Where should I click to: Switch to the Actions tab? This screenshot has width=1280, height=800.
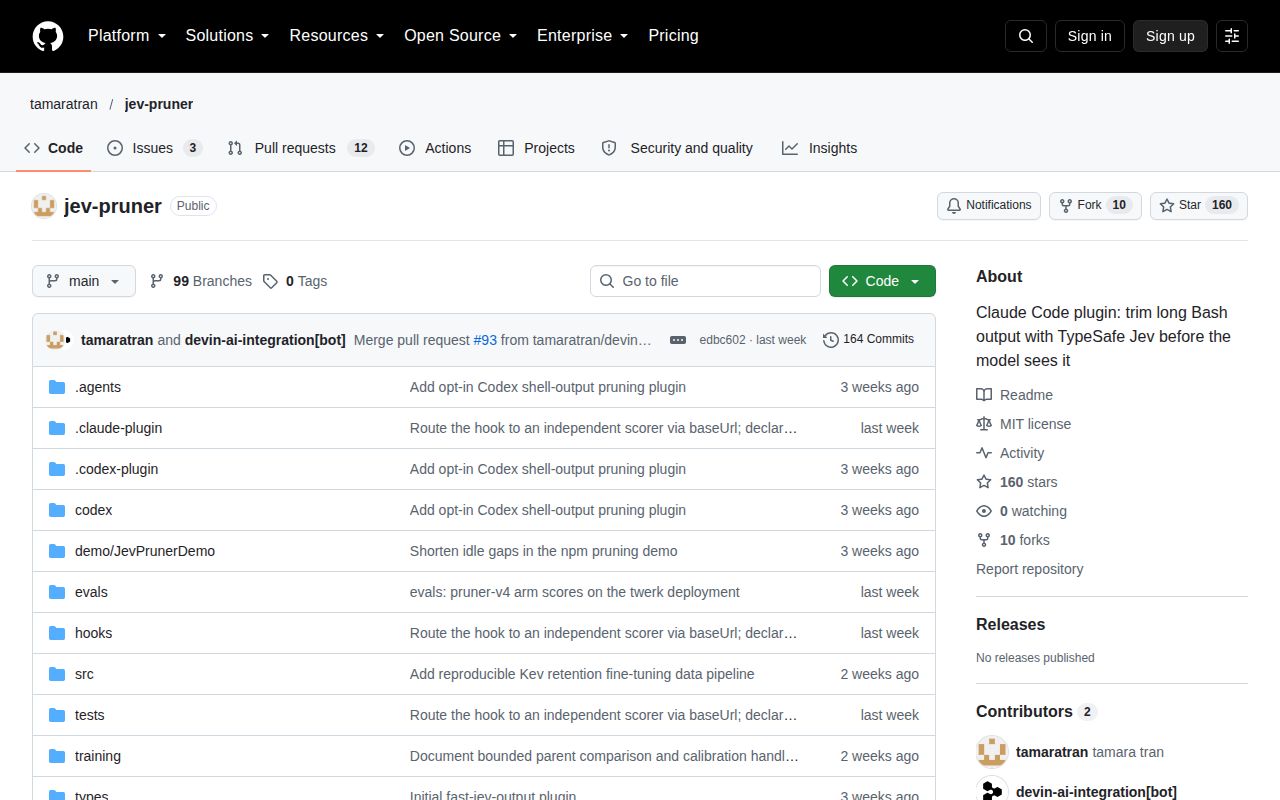[435, 148]
